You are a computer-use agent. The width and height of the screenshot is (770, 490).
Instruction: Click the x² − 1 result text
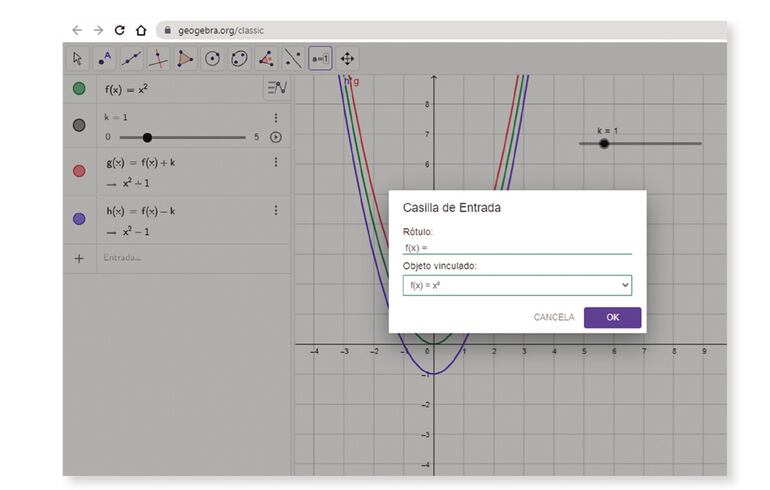(x=136, y=232)
